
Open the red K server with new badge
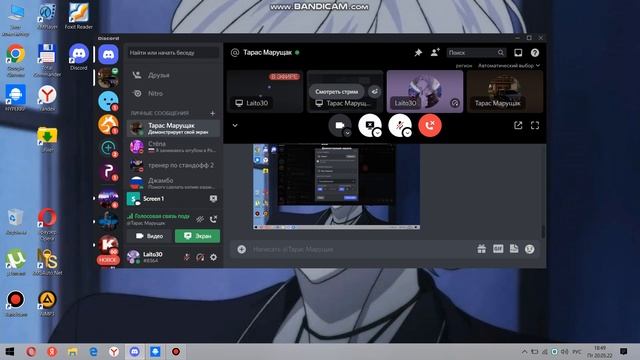coord(108,244)
